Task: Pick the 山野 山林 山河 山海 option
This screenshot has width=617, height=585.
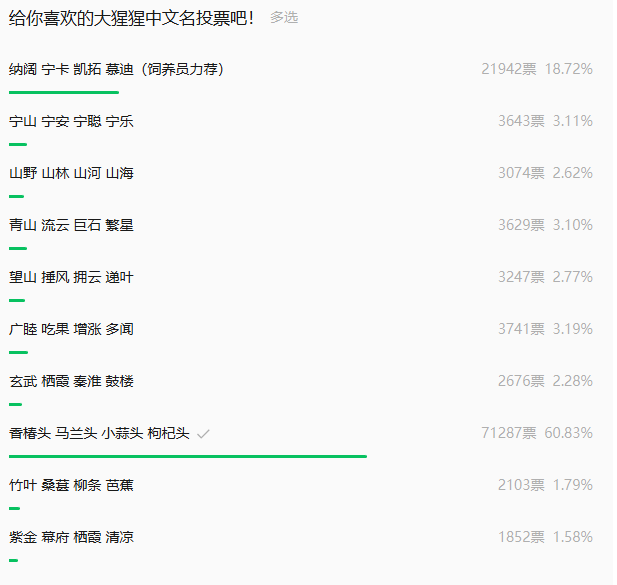Action: [71, 173]
